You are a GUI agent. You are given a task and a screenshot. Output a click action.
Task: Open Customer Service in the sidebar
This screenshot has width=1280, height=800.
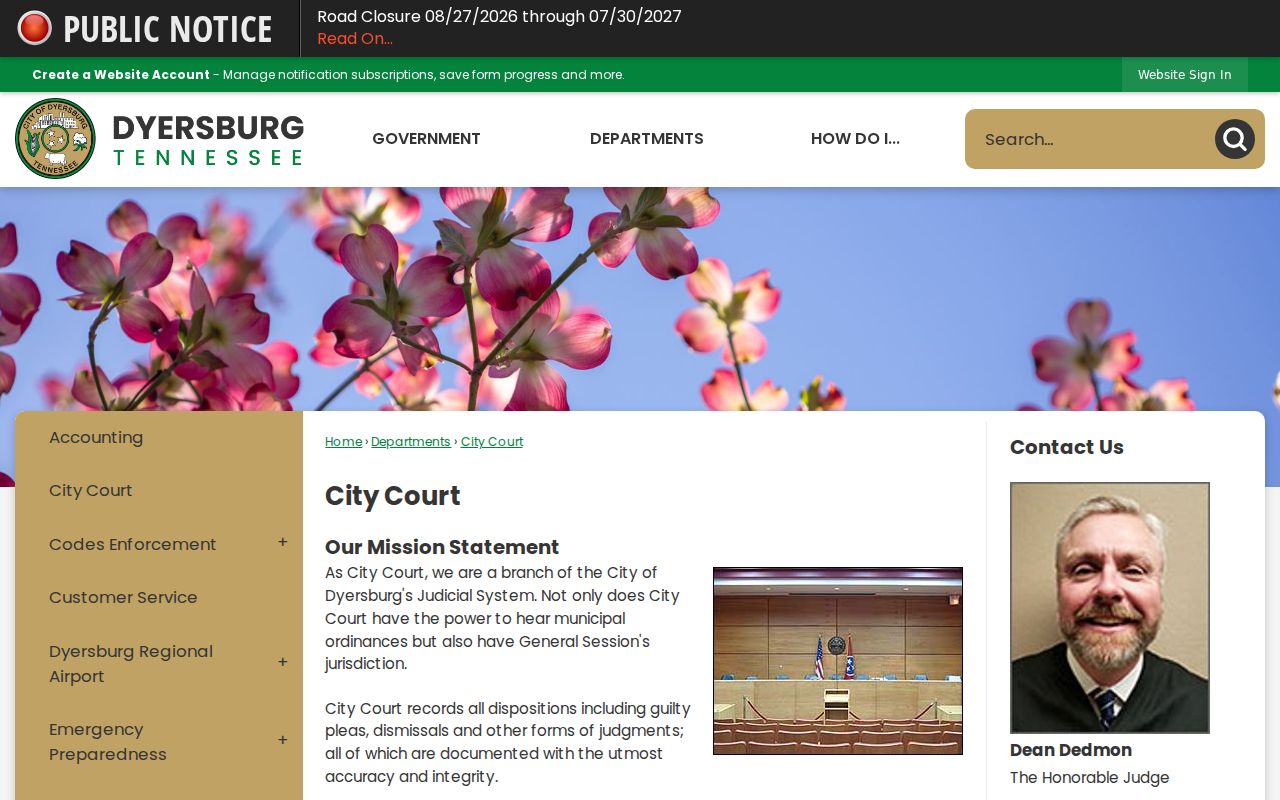click(123, 598)
